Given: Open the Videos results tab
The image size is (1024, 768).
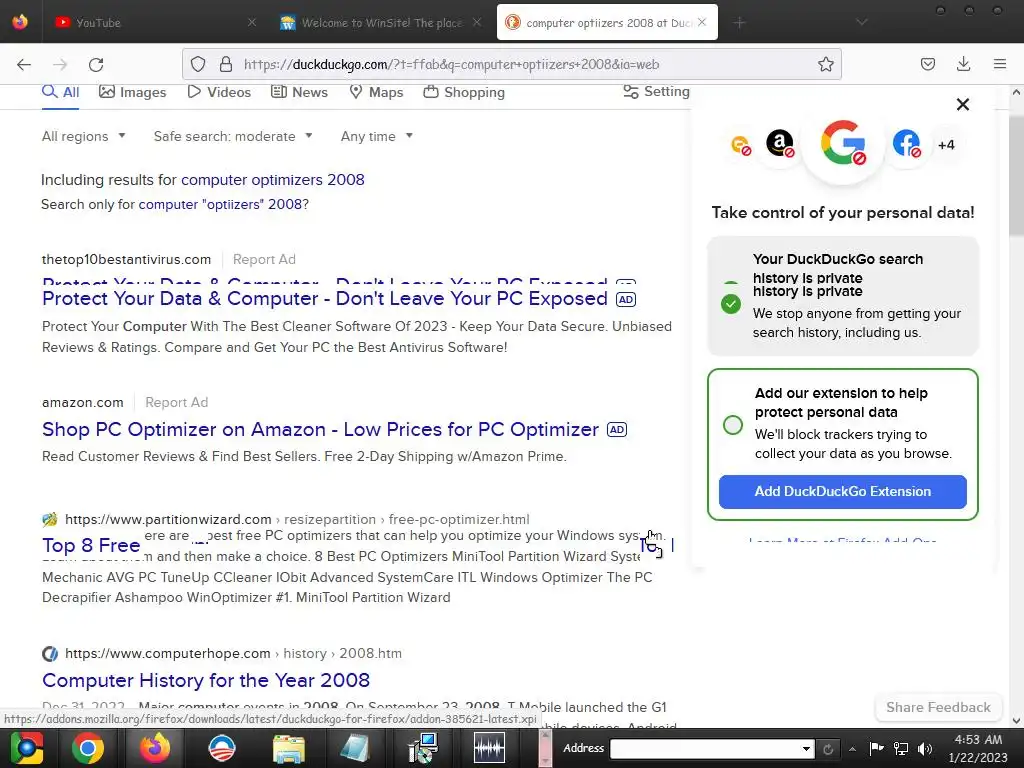Looking at the screenshot, I should coord(219,92).
